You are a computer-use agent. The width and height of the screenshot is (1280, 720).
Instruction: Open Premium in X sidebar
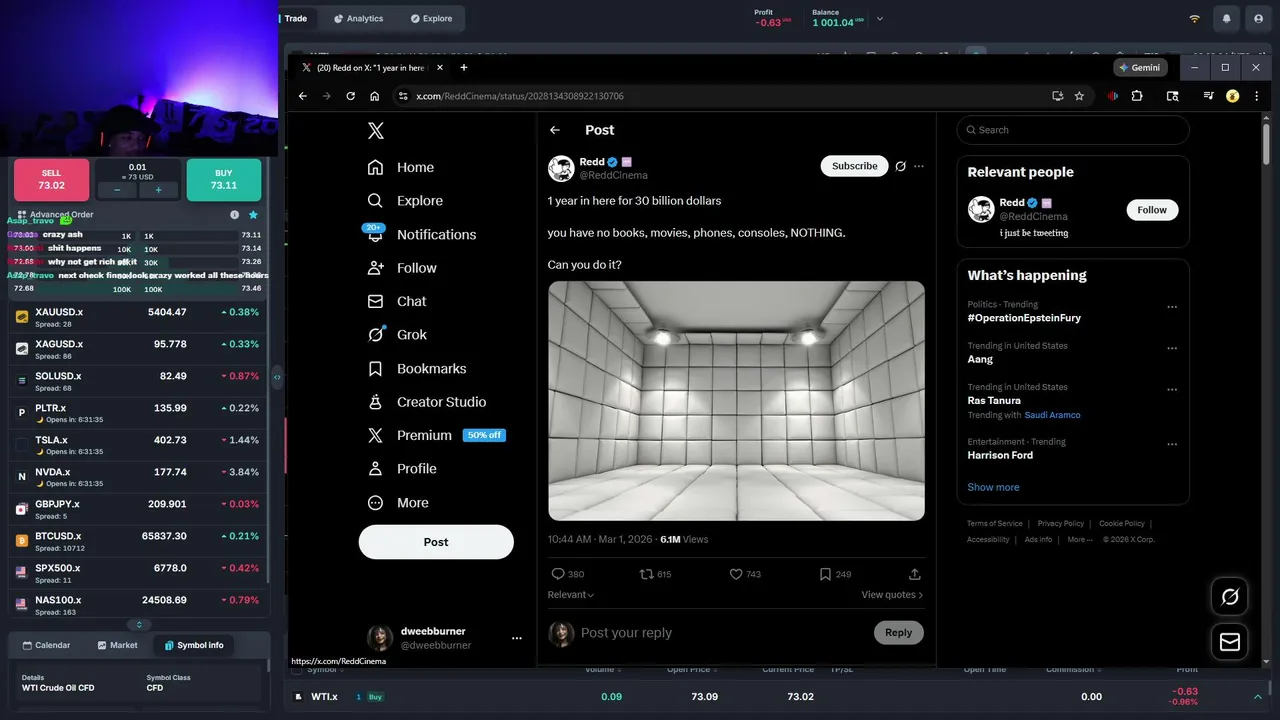tap(436, 435)
